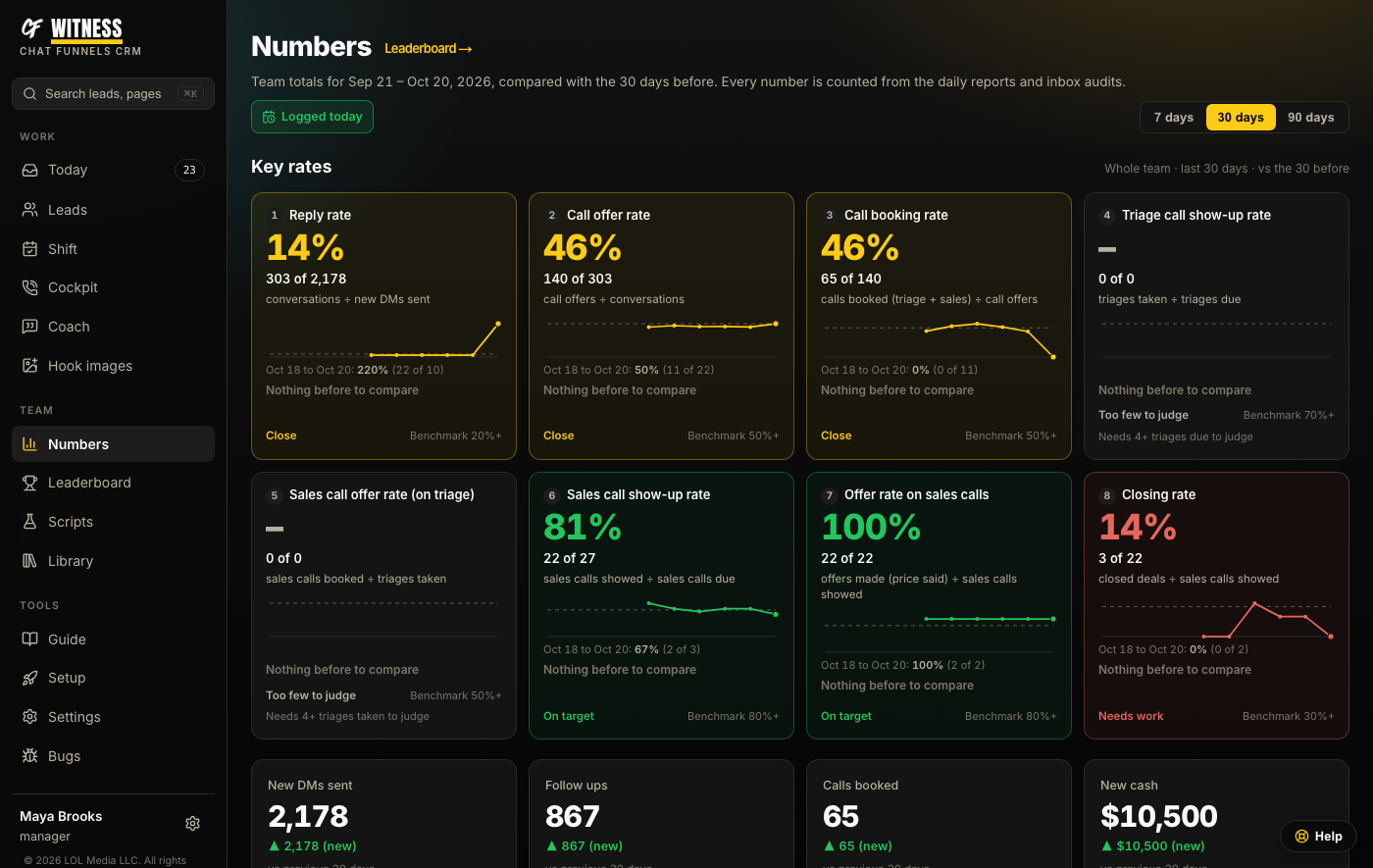
Task: Click the Help lifebuoy icon
Action: [x=1301, y=837]
